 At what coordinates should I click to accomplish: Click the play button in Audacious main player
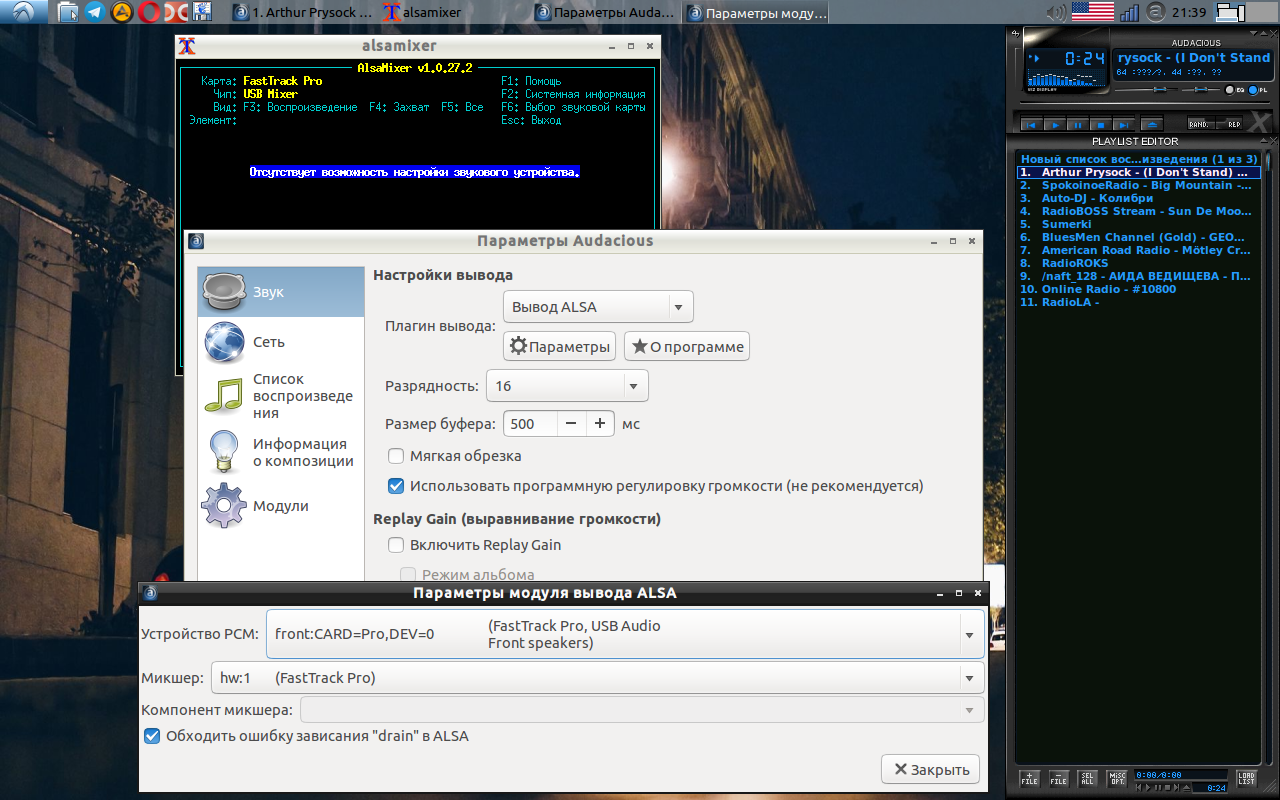point(1053,125)
